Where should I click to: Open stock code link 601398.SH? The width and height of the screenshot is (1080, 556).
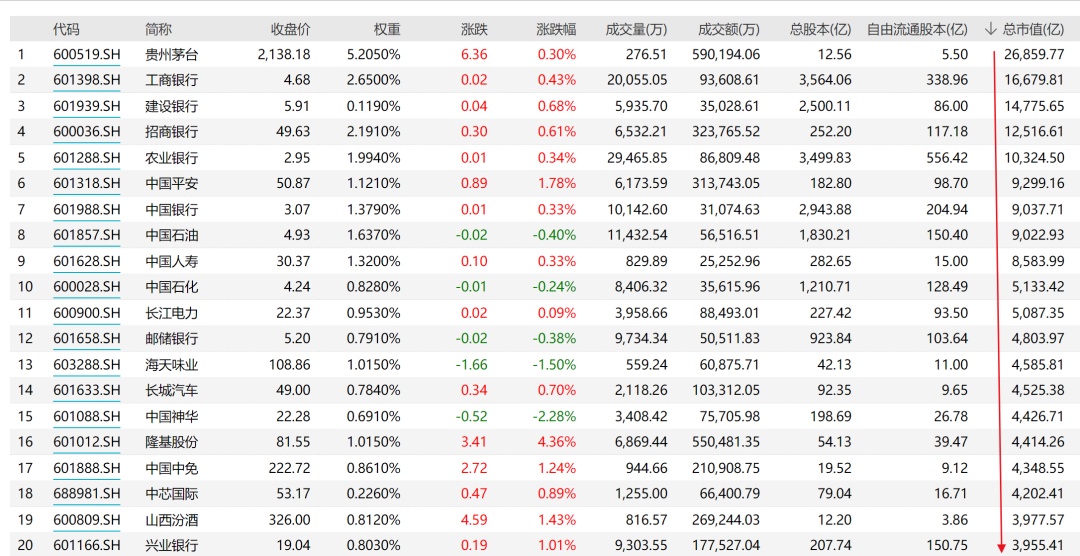click(x=86, y=80)
